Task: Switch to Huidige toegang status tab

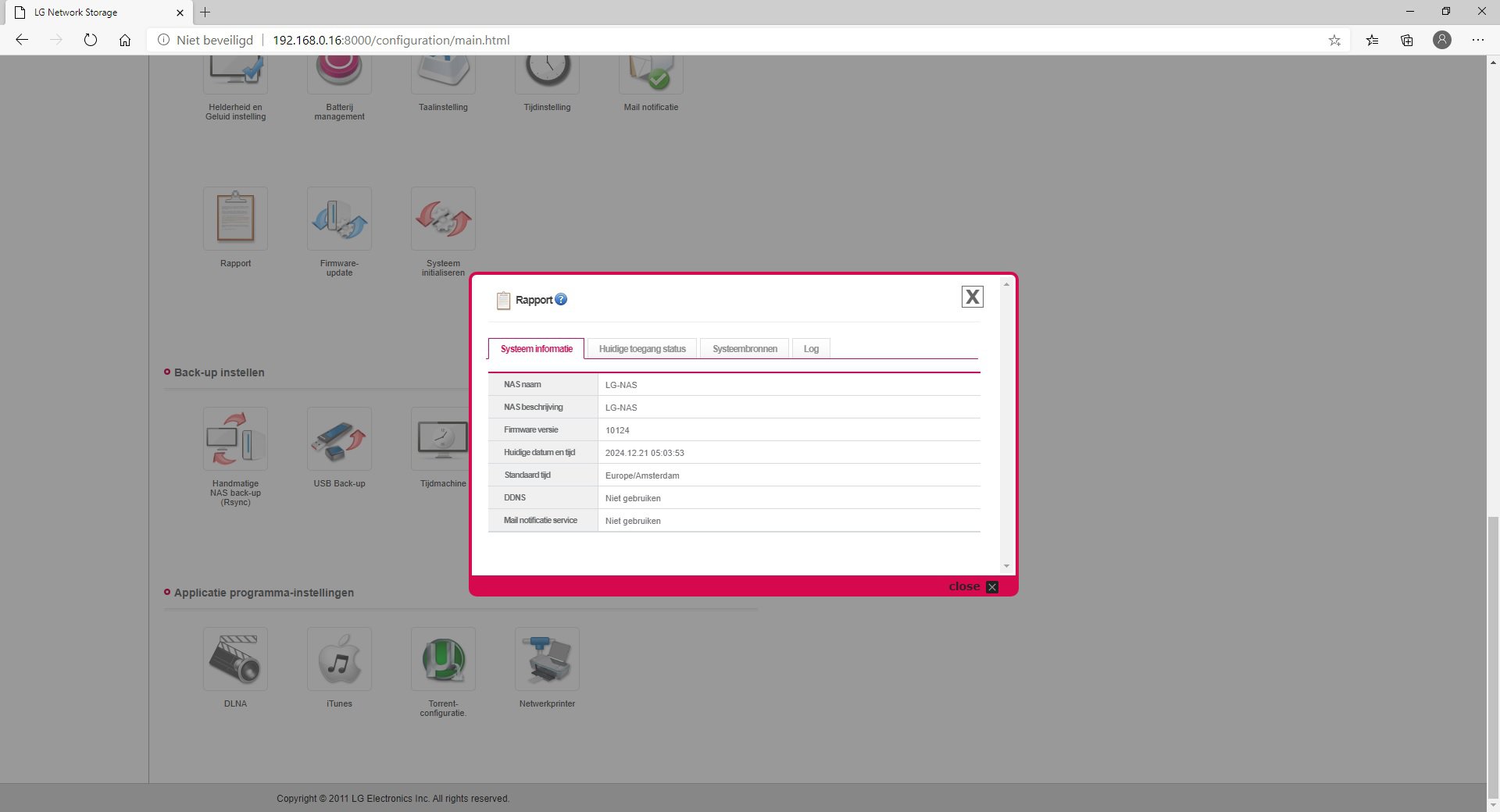Action: pyautogui.click(x=642, y=348)
